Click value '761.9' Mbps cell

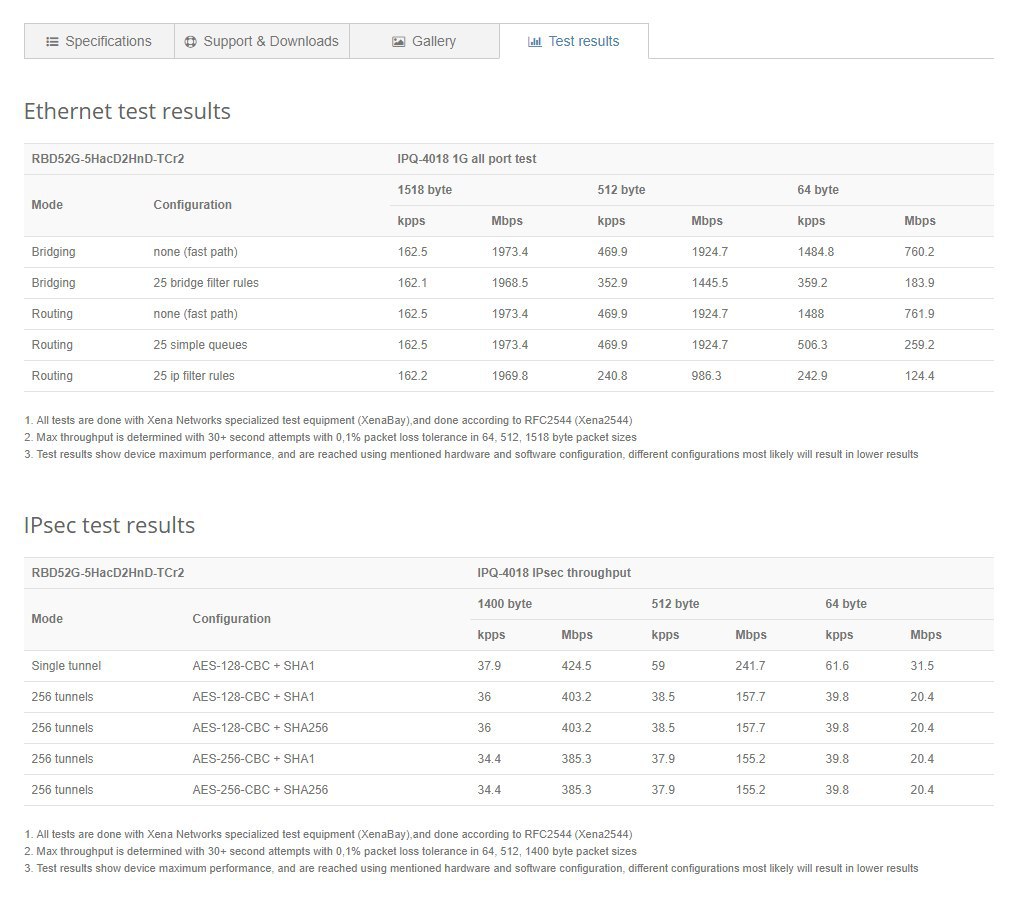click(919, 314)
